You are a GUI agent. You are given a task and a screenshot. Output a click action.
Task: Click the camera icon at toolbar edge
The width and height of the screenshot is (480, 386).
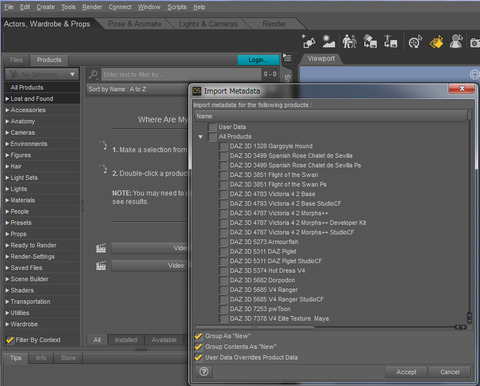(x=475, y=43)
